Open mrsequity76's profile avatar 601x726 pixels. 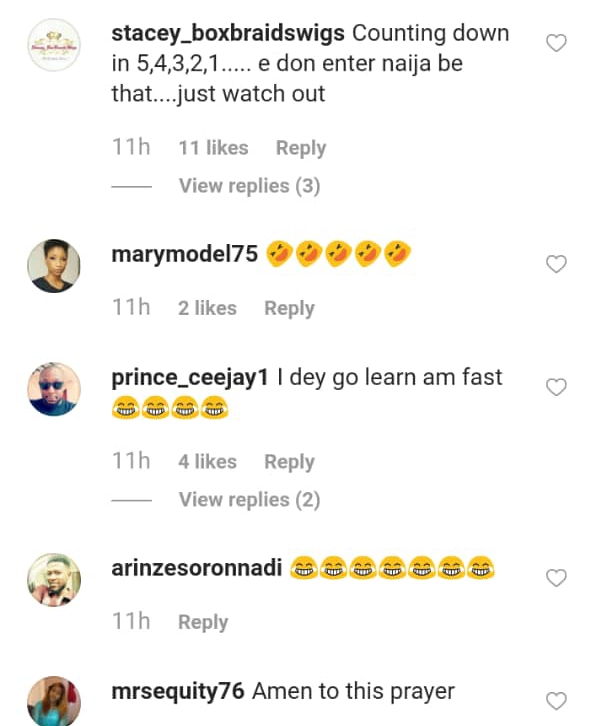54,701
